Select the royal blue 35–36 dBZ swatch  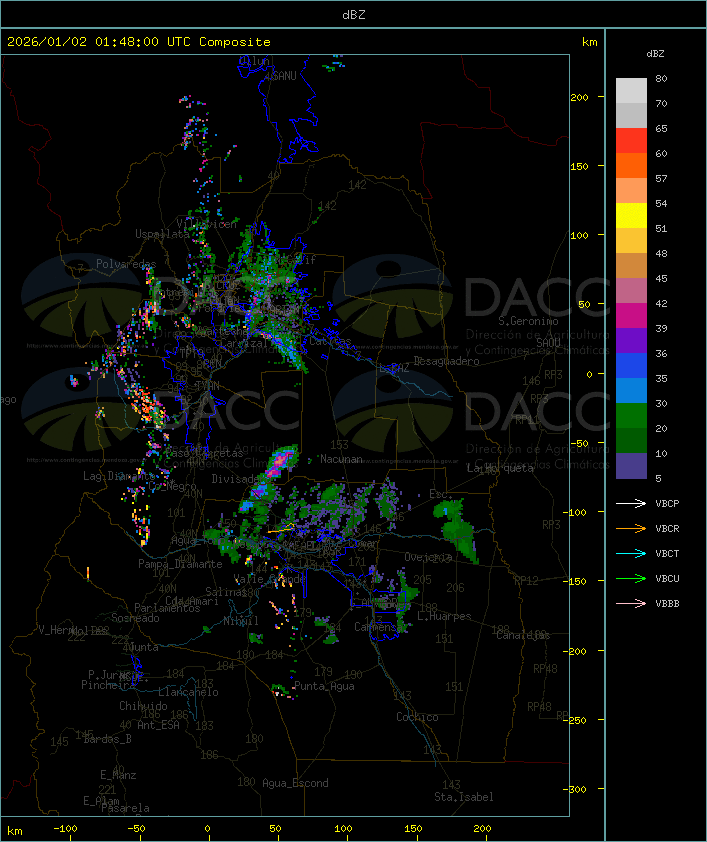point(631,365)
